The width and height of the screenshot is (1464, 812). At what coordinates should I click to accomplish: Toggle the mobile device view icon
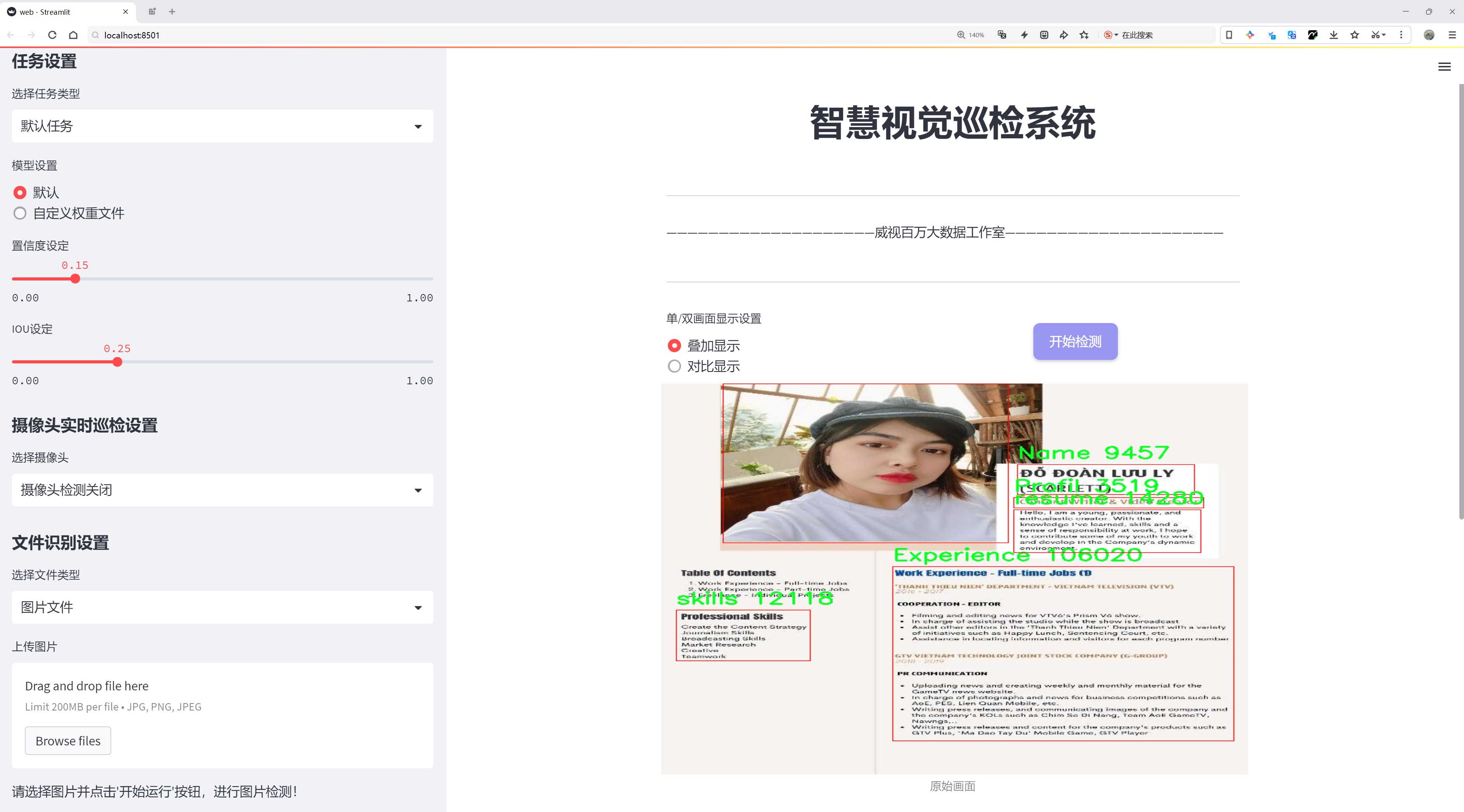1229,35
